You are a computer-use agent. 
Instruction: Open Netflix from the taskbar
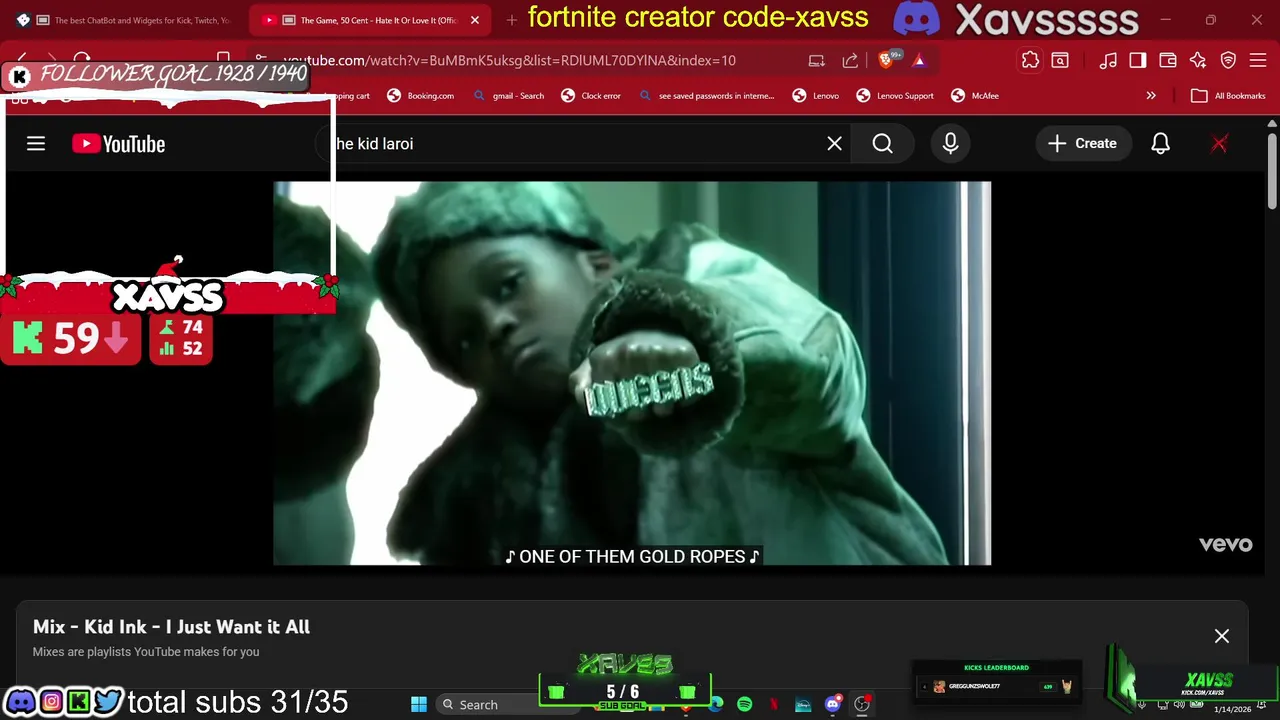tap(774, 704)
